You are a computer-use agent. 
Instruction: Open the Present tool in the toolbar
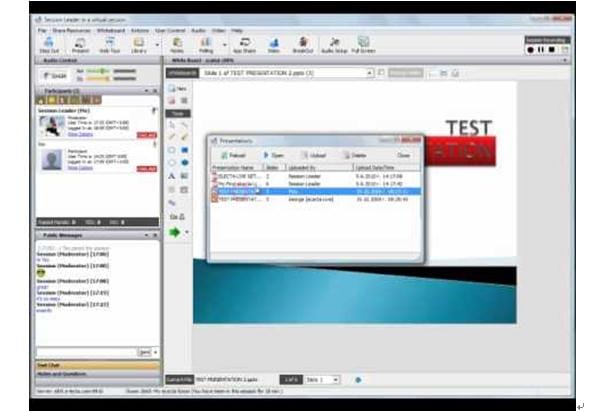coord(80,45)
